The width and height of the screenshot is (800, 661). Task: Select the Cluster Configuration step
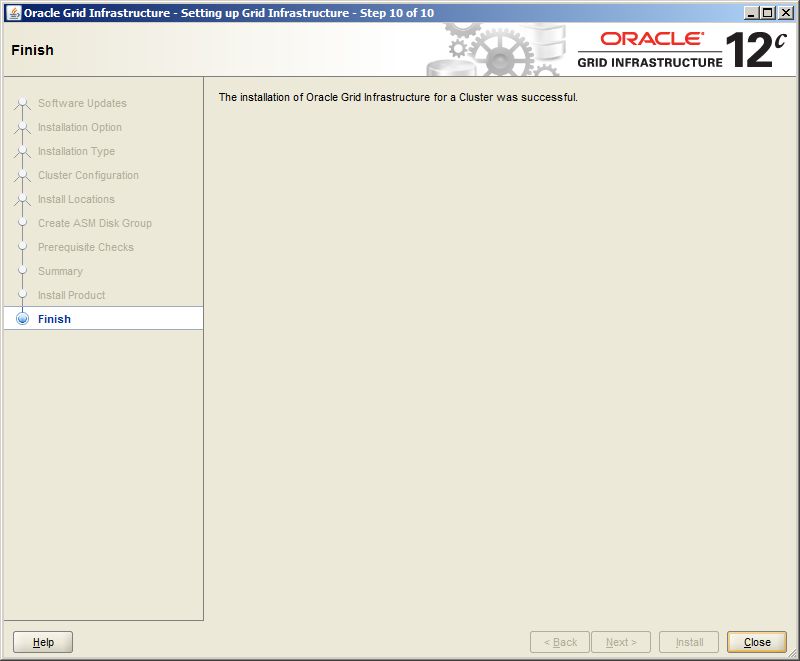tap(88, 175)
